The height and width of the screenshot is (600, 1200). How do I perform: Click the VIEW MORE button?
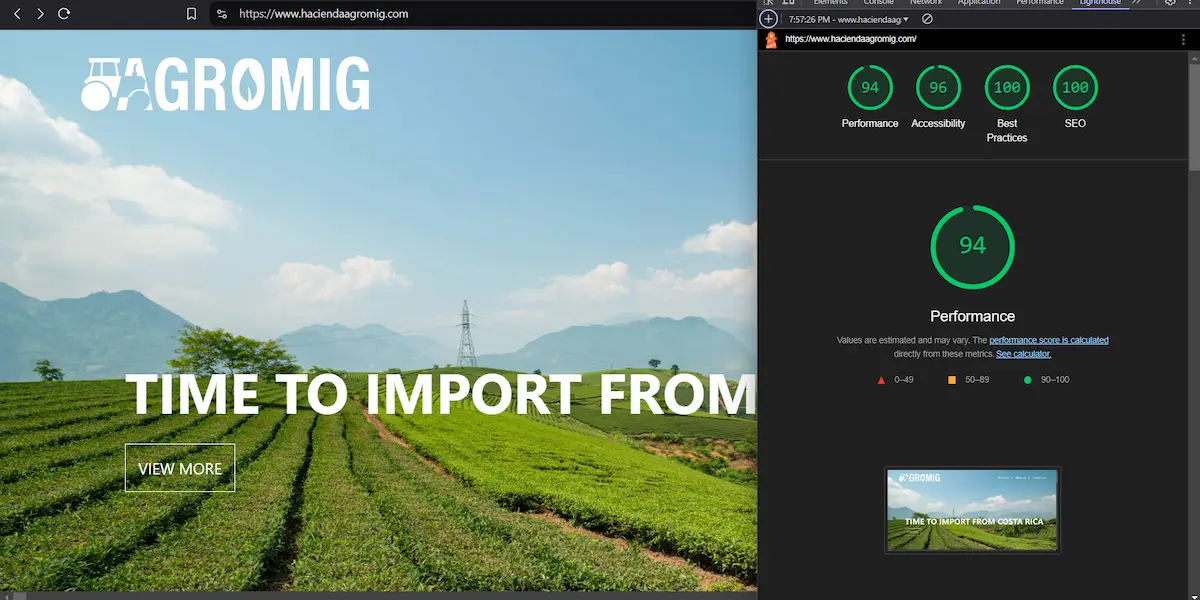180,468
